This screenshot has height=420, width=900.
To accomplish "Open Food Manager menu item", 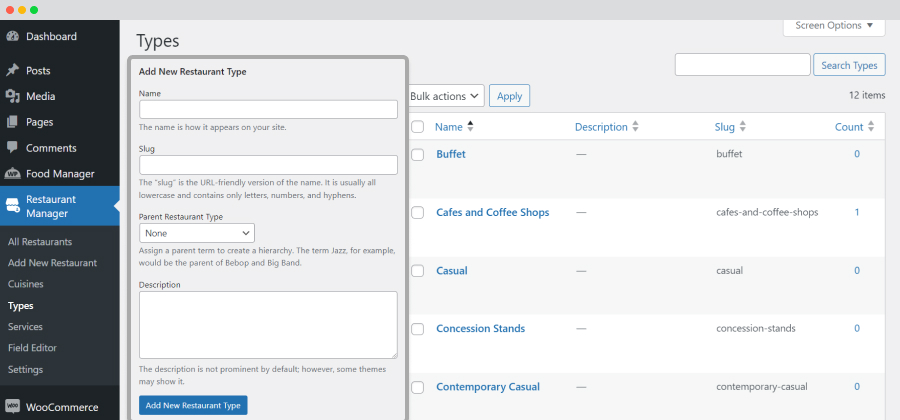I will click(x=60, y=173).
